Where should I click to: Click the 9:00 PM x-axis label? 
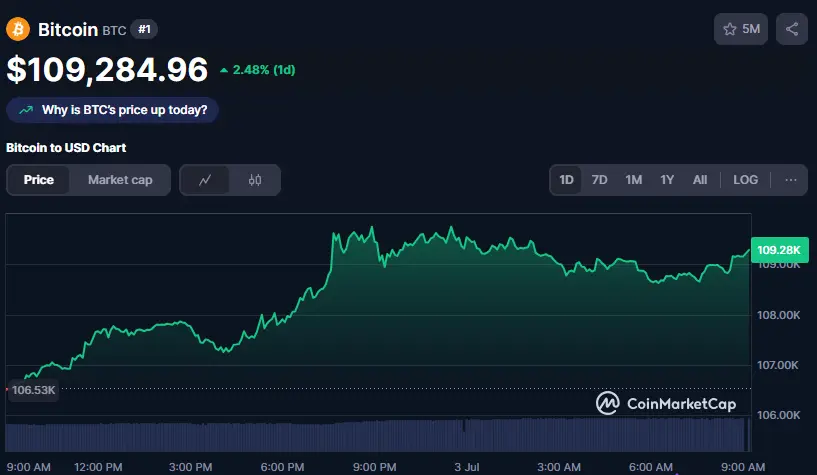click(375, 467)
